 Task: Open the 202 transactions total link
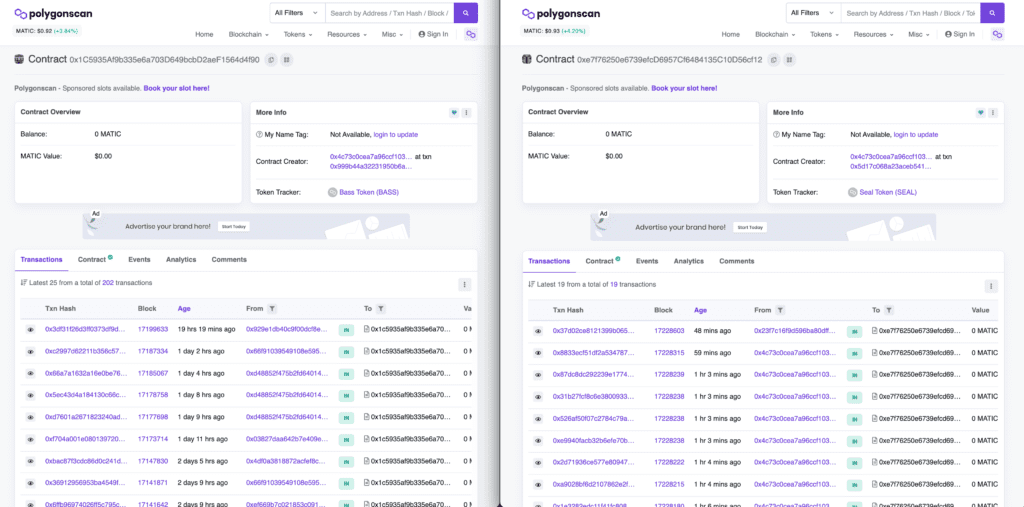pos(108,283)
